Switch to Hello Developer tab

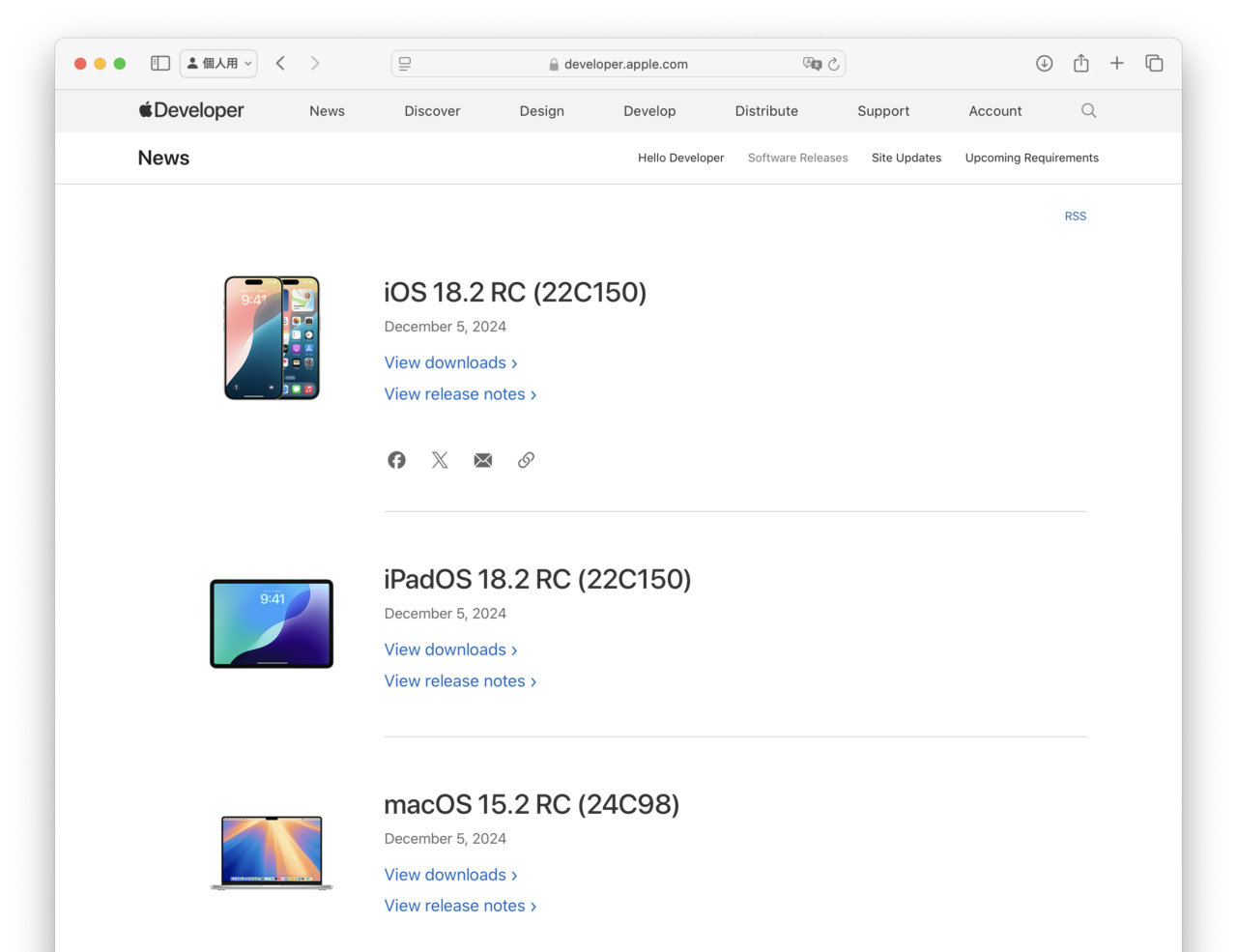[680, 158]
